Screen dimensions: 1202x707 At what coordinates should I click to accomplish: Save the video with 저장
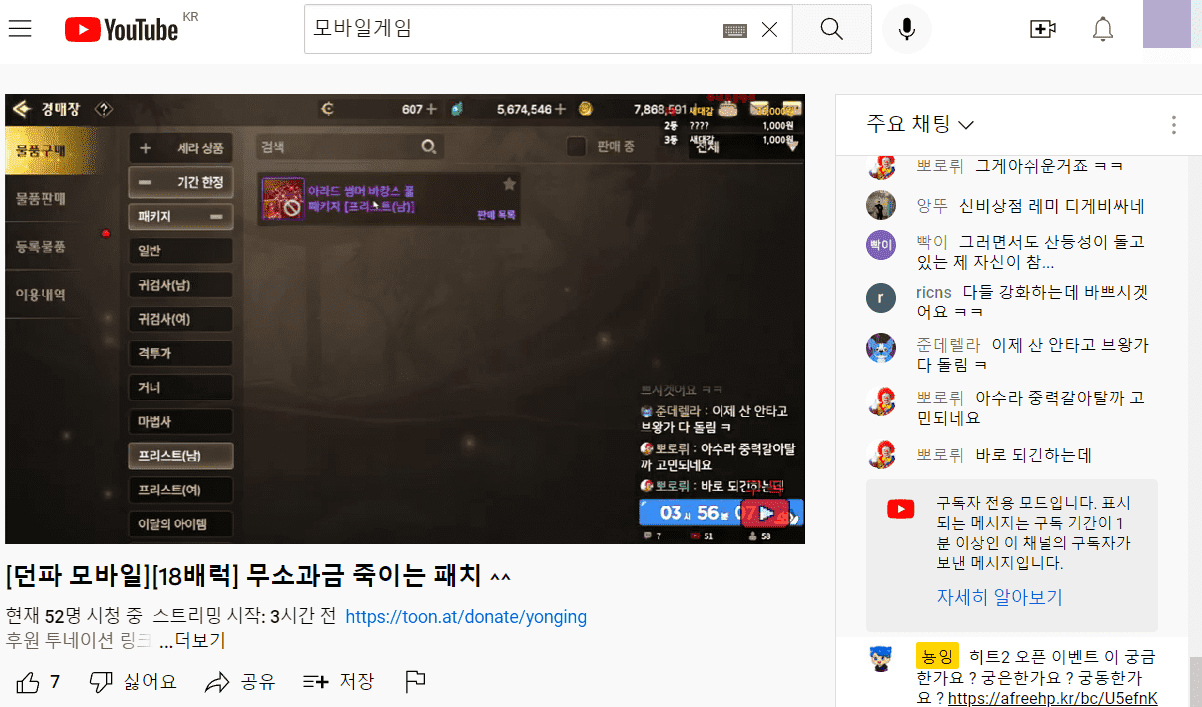pyautogui.click(x=338, y=682)
